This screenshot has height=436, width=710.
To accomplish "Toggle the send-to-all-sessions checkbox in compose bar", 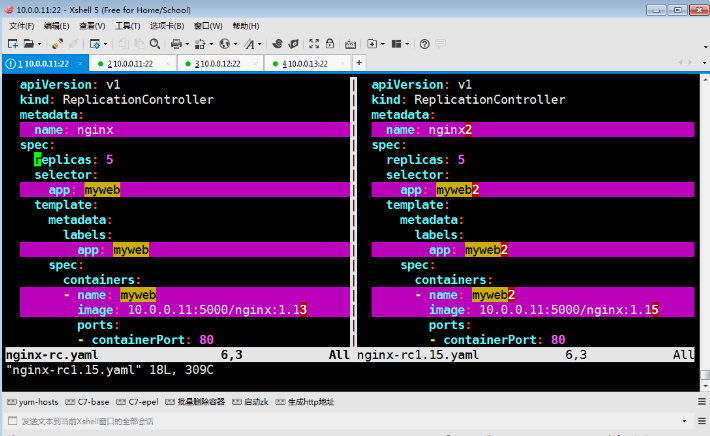I will [x=13, y=421].
